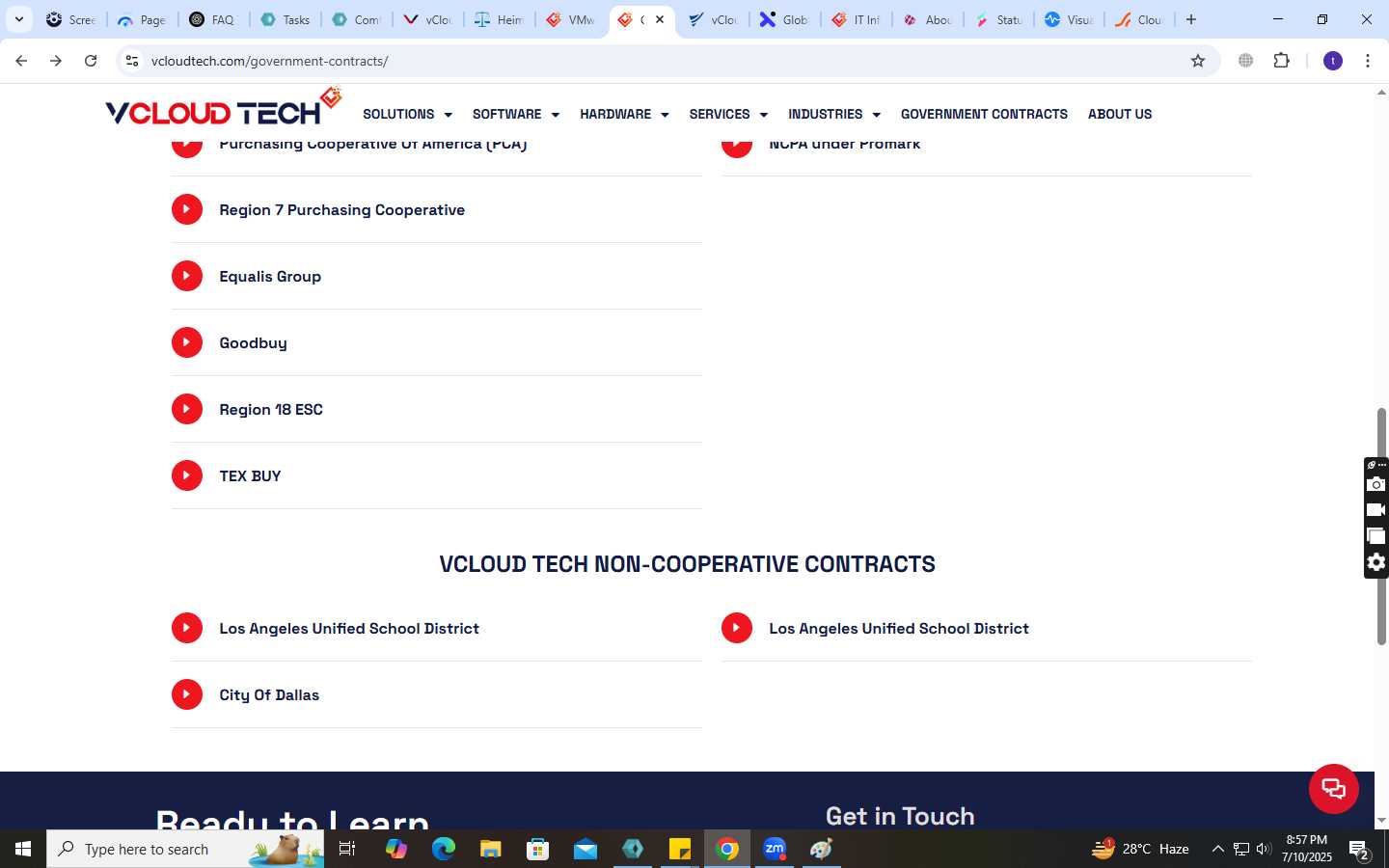Screen dimensions: 1389x868
Task: Open the weather widget showing 28°C Haze
Action: (1140, 849)
